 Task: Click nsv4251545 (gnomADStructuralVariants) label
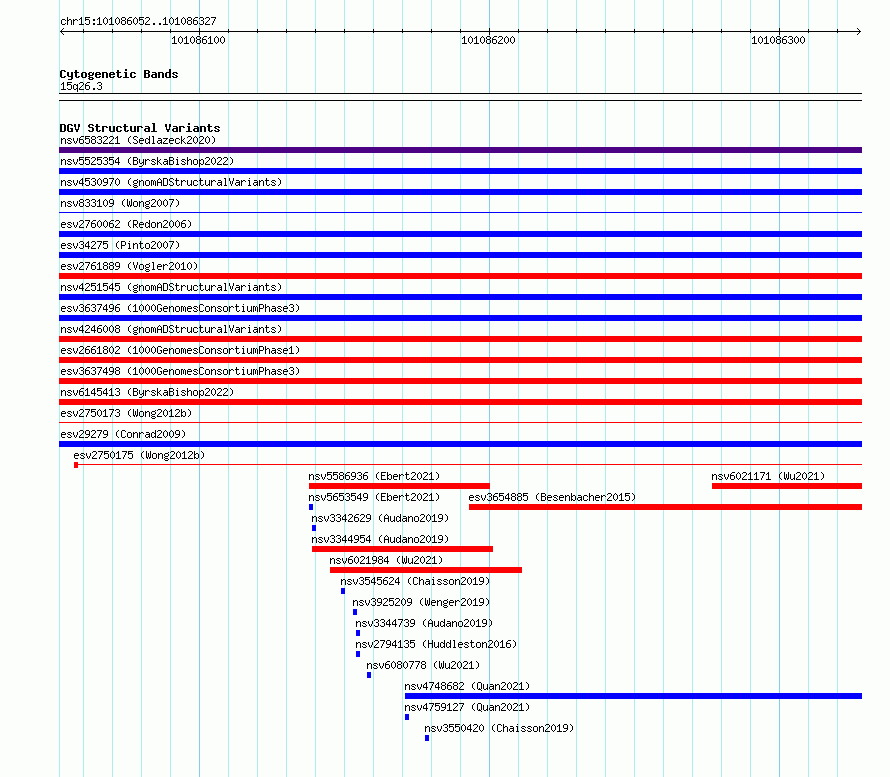pos(171,287)
